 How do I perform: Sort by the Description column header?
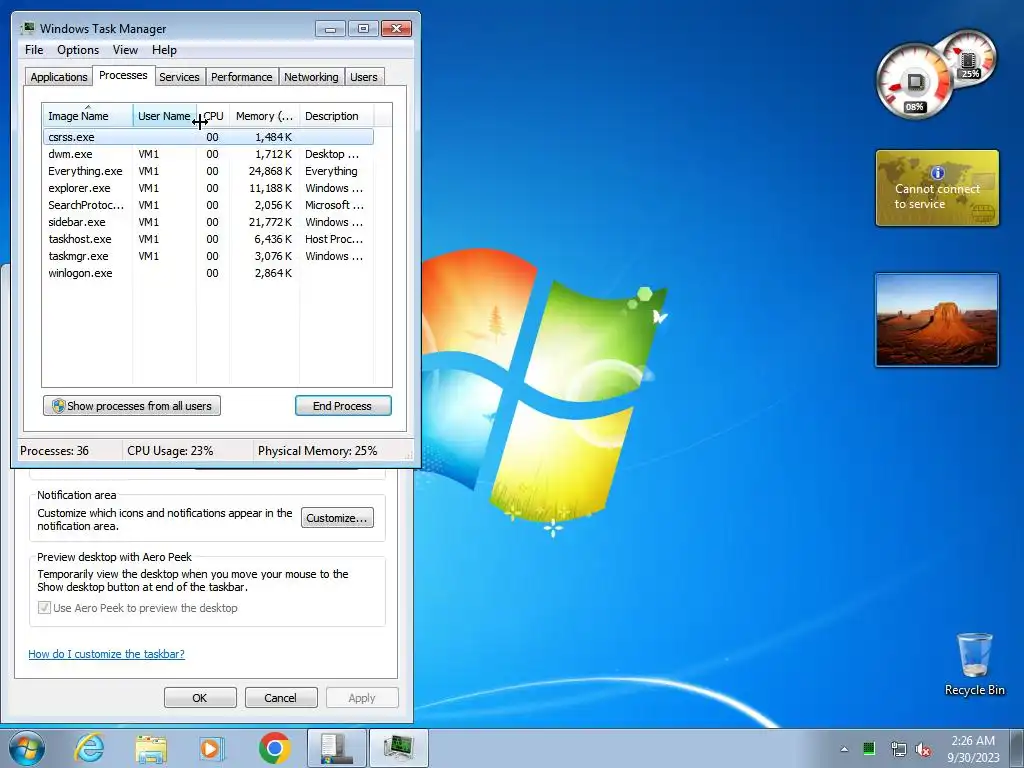(336, 116)
